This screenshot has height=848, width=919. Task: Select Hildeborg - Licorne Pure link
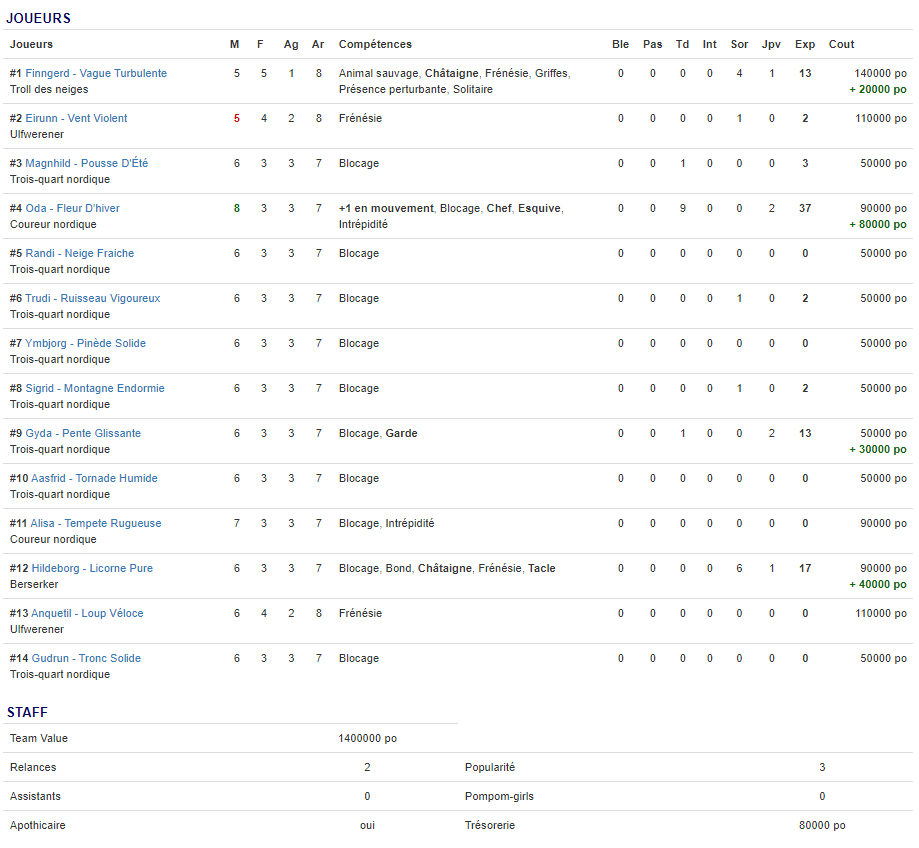92,568
